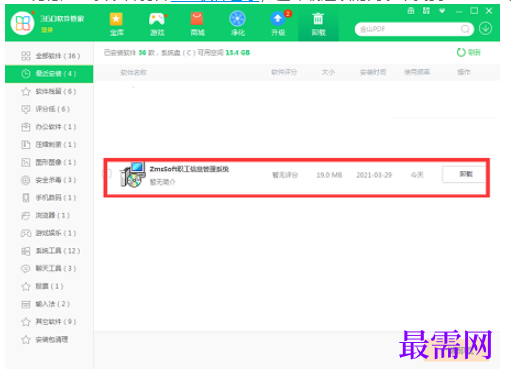The width and height of the screenshot is (511, 376).
Task: Open 手机数码 (1) category
Action: [x=49, y=198]
